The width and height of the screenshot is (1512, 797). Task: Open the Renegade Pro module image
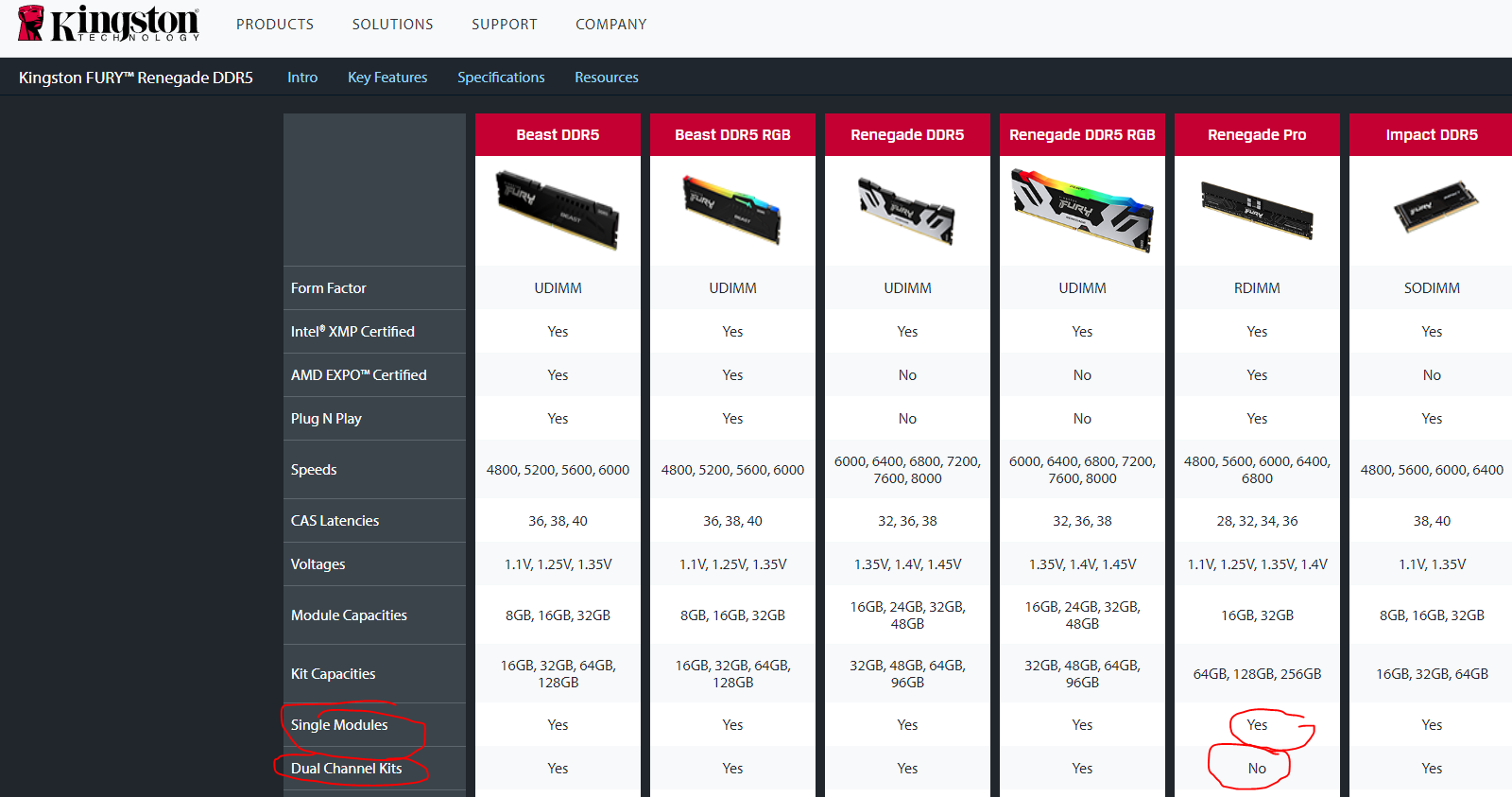[1257, 210]
